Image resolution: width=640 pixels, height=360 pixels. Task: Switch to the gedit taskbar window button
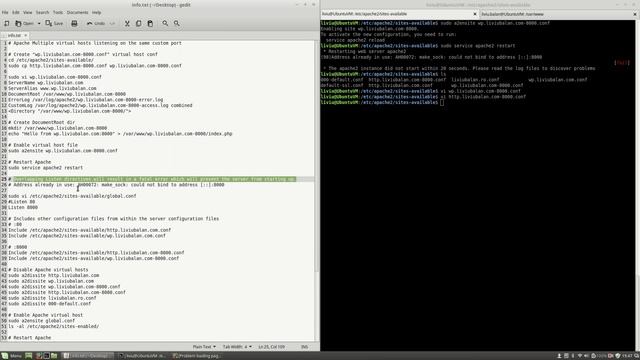pos(88,356)
